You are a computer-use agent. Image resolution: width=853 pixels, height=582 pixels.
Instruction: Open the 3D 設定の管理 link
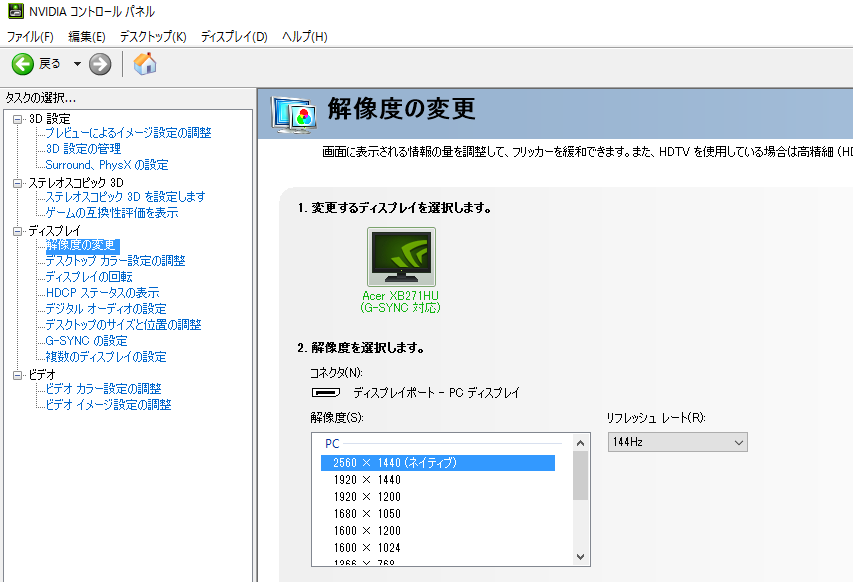[83, 148]
